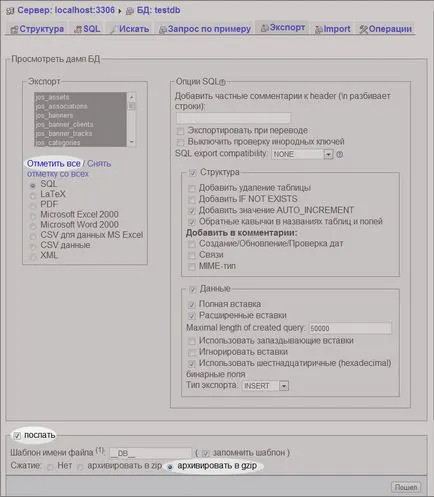Click the table list scroll-up arrow

coord(132,97)
